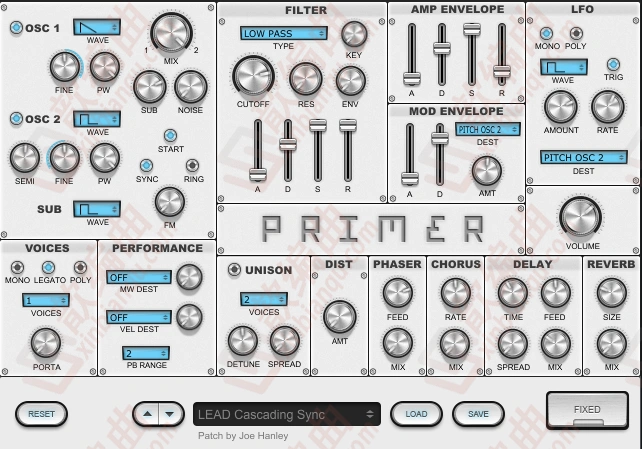Select POLY voice mode in Voices

80,268
